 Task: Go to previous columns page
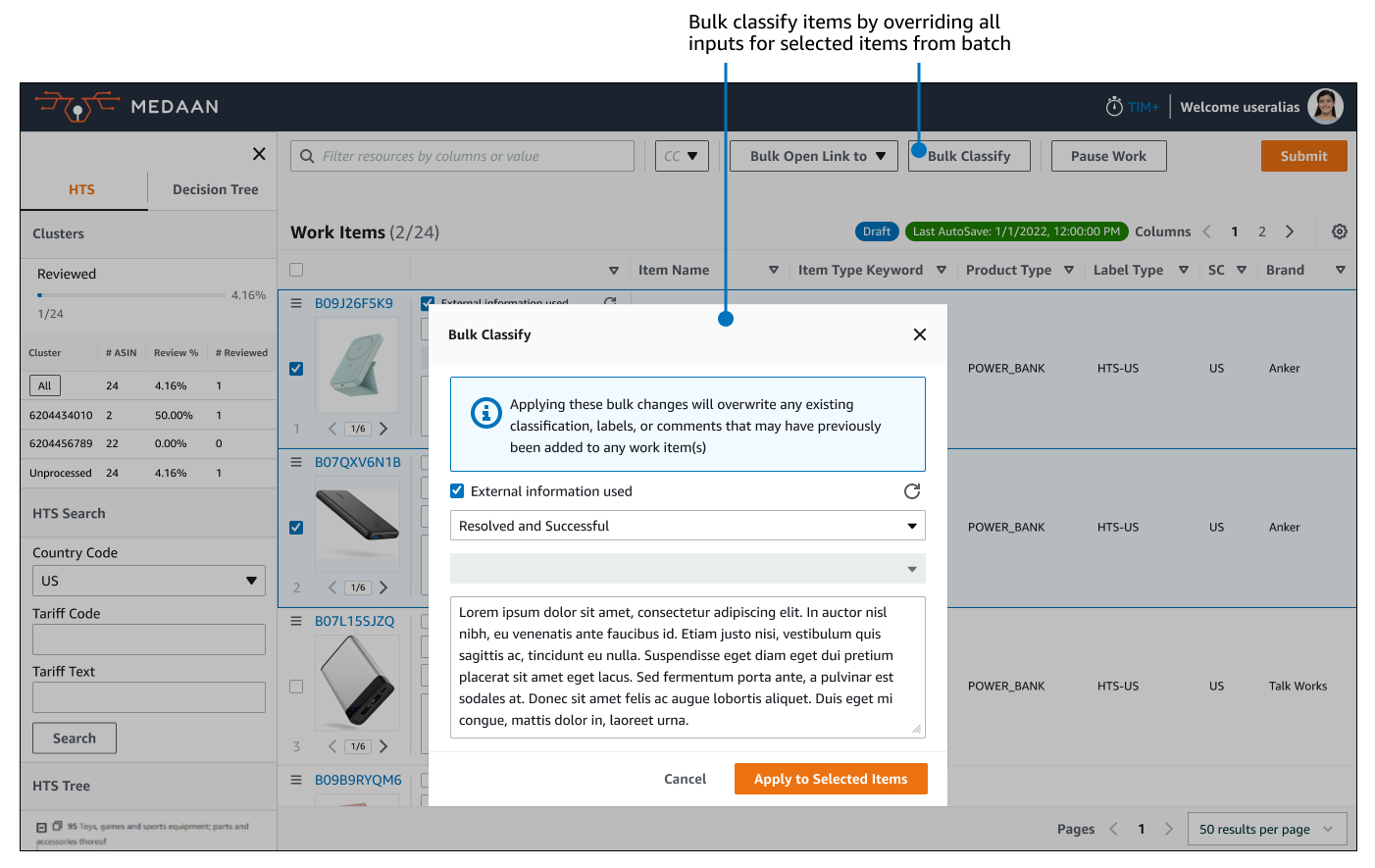tap(1207, 231)
